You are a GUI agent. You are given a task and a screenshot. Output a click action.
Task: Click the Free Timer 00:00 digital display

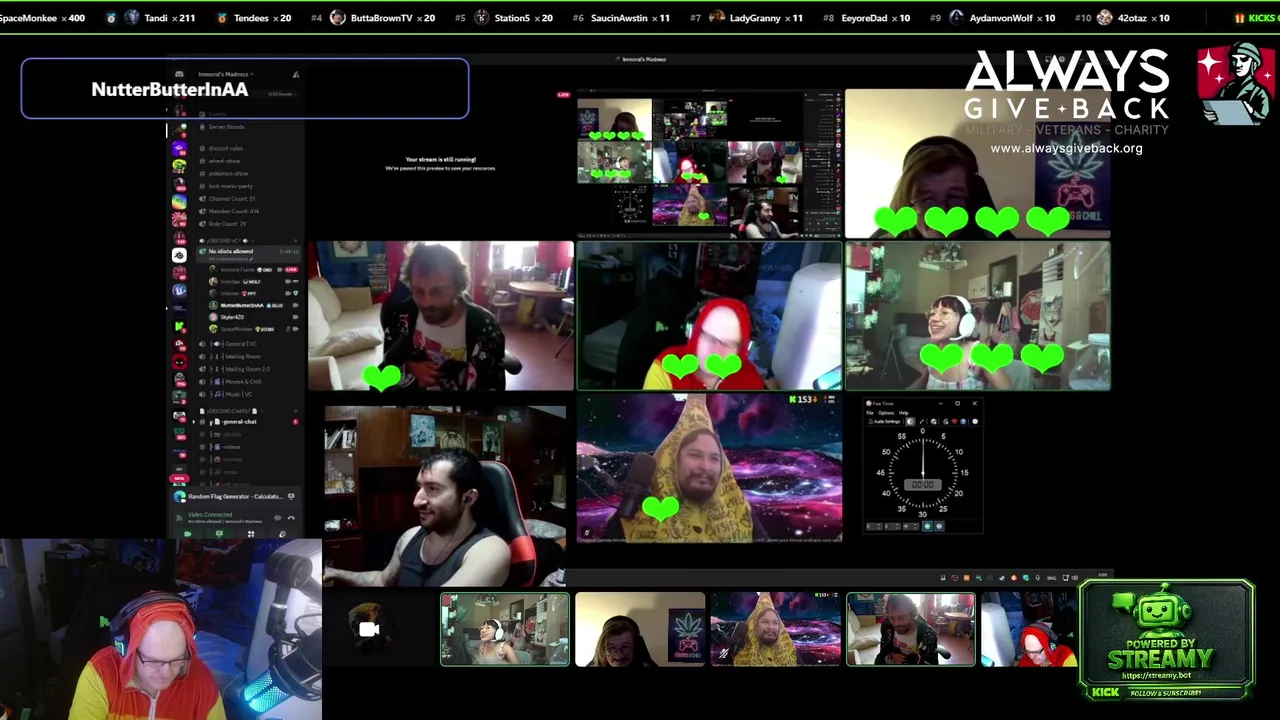click(923, 485)
